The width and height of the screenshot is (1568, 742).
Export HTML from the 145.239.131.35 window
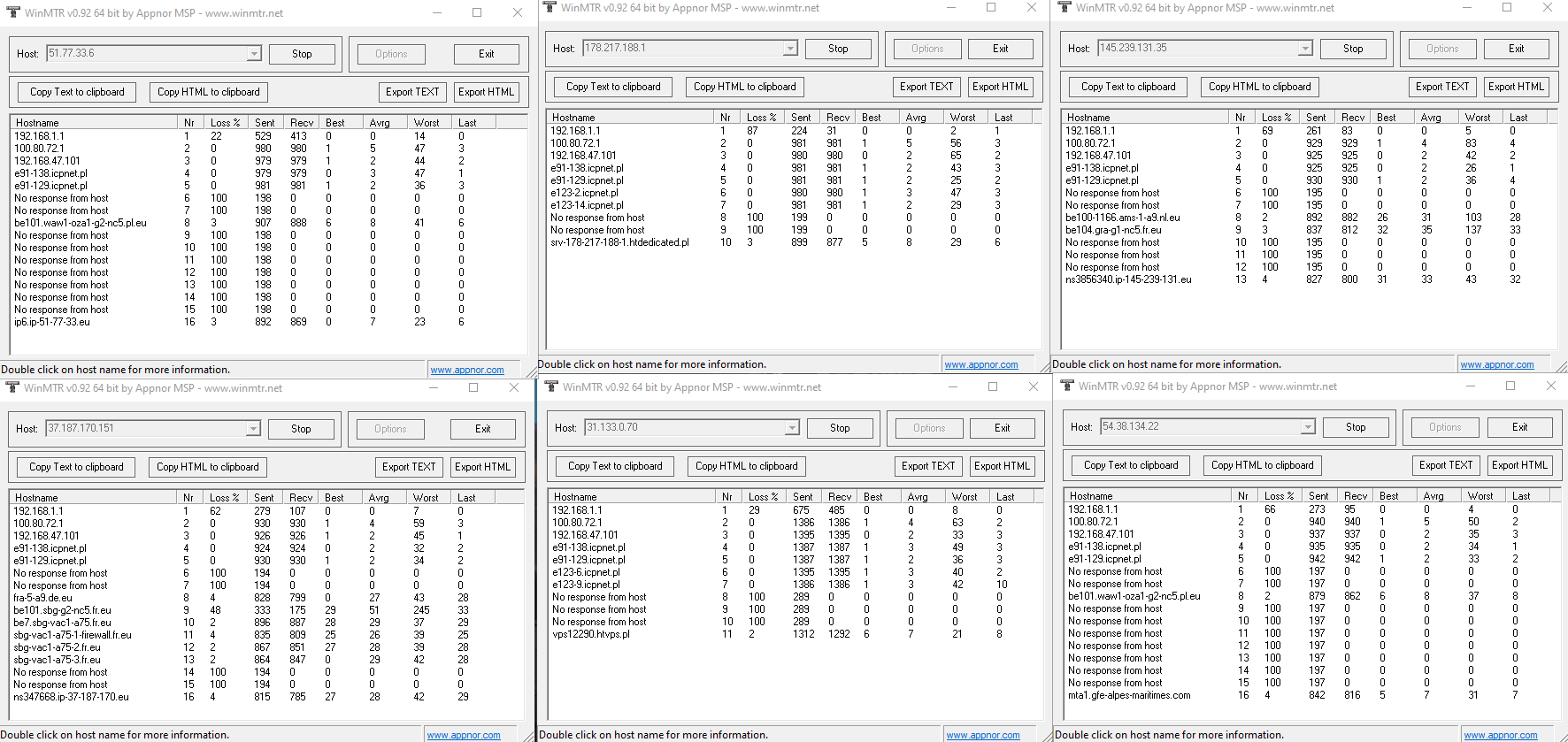(1516, 87)
